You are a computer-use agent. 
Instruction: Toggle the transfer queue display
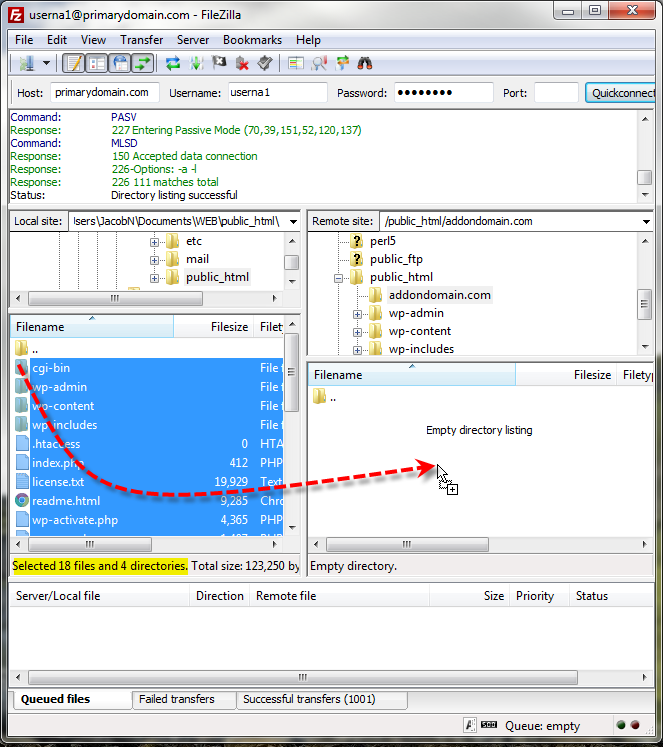(x=143, y=63)
